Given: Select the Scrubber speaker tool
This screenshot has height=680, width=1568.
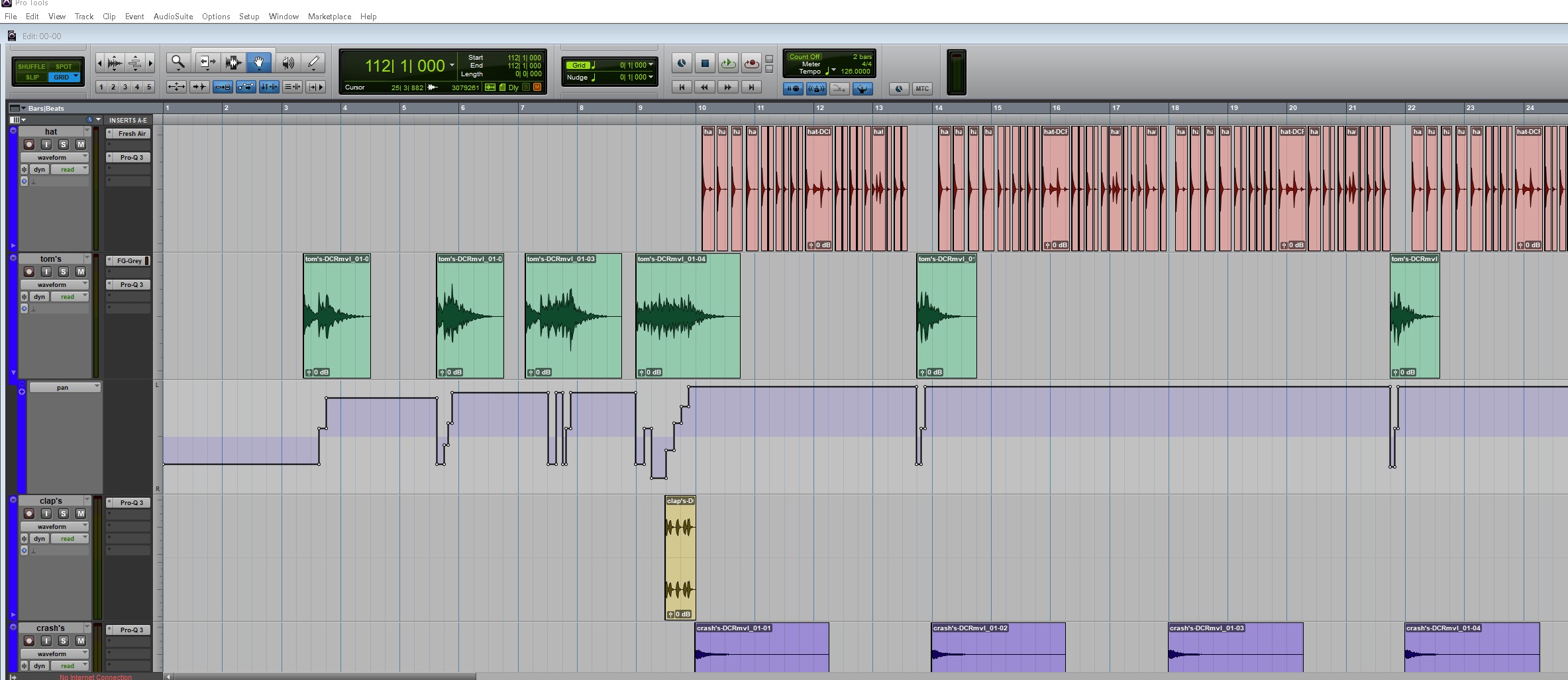Looking at the screenshot, I should click(x=287, y=63).
